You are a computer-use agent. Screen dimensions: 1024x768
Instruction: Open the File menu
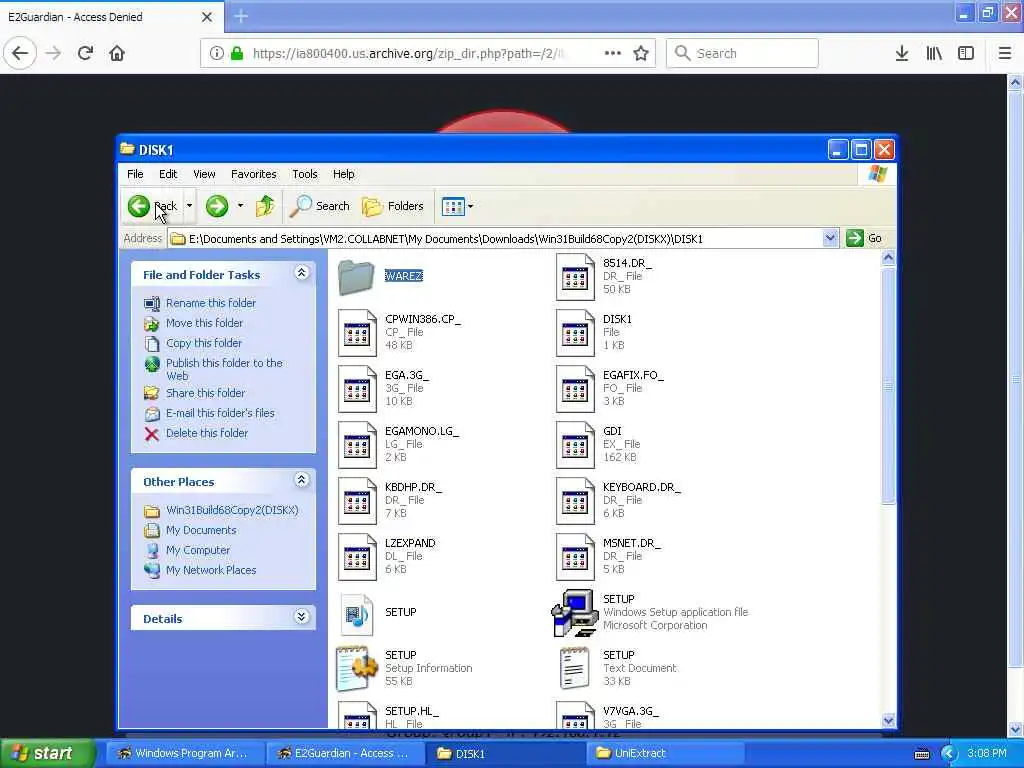[135, 174]
